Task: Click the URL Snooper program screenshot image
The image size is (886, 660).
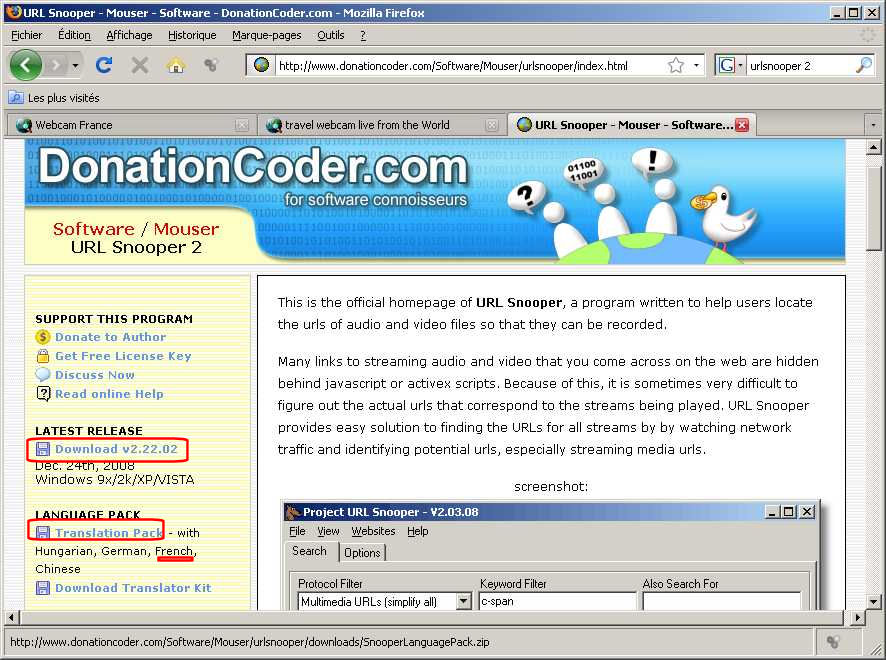Action: [551, 555]
